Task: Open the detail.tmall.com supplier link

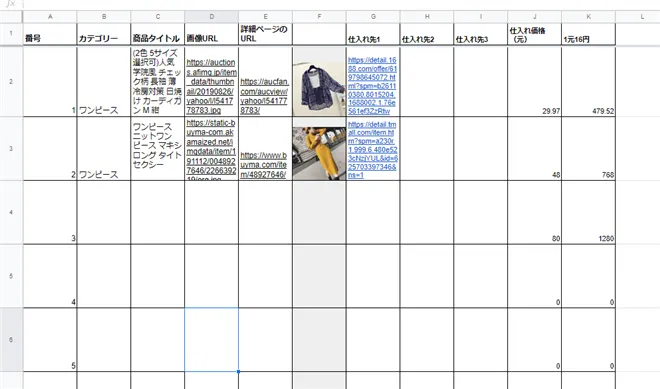Action: pyautogui.click(x=373, y=149)
